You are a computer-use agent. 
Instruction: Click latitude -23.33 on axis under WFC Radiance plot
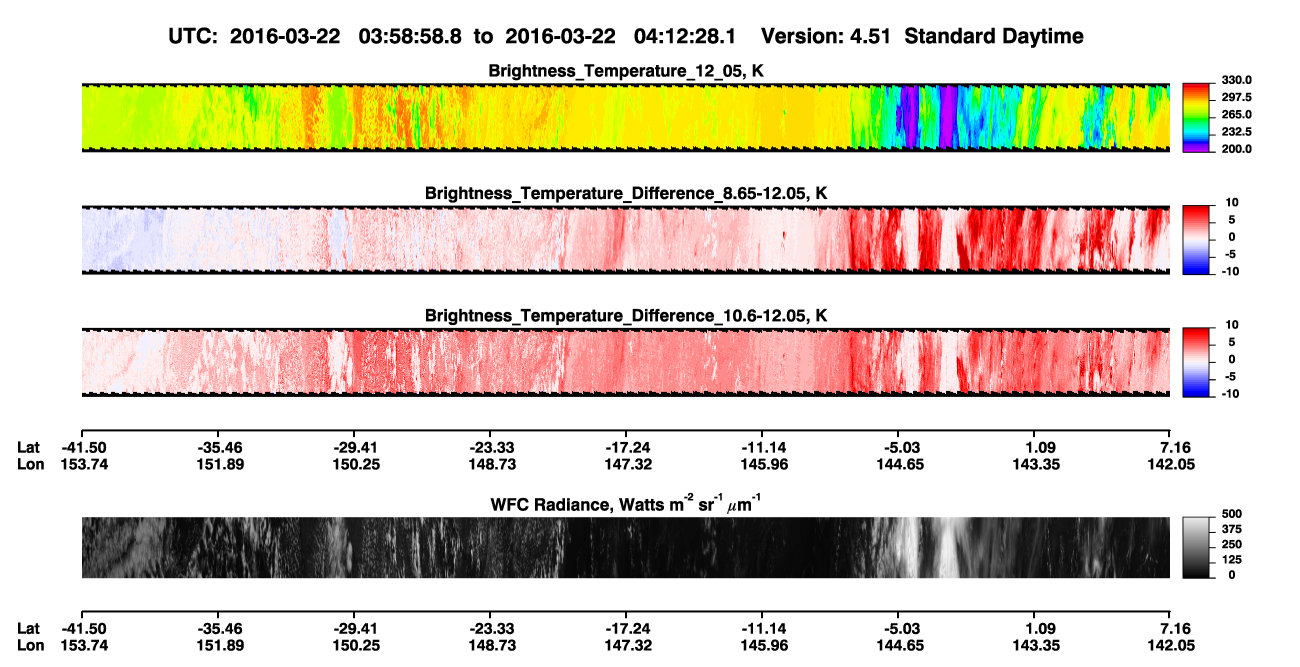[x=490, y=629]
